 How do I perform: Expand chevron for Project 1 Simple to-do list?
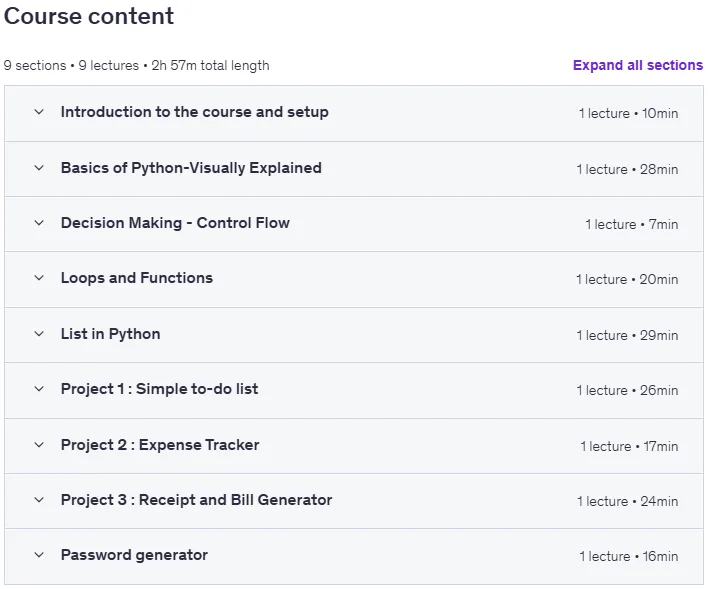39,389
